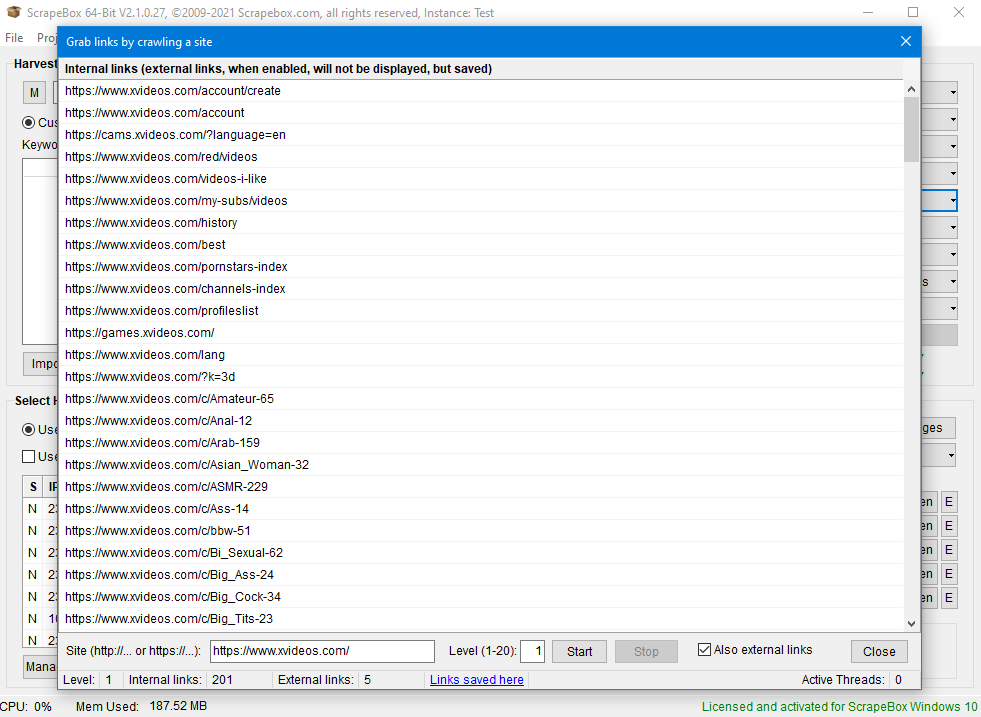The height and width of the screenshot is (717, 981).
Task: Select the c/Arab-159 link row
Action: [x=480, y=442]
